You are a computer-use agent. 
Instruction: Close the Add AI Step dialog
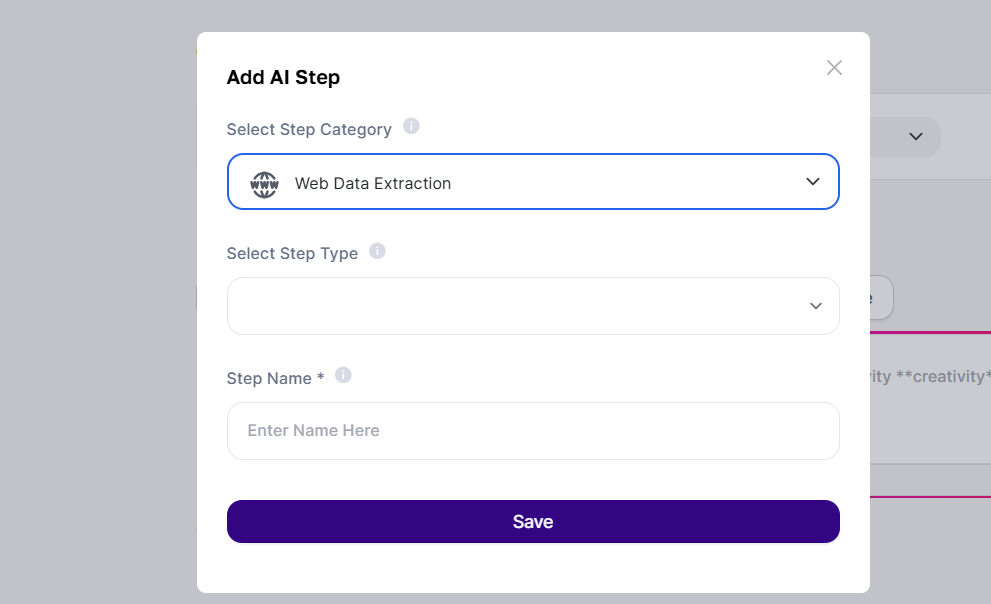[834, 67]
